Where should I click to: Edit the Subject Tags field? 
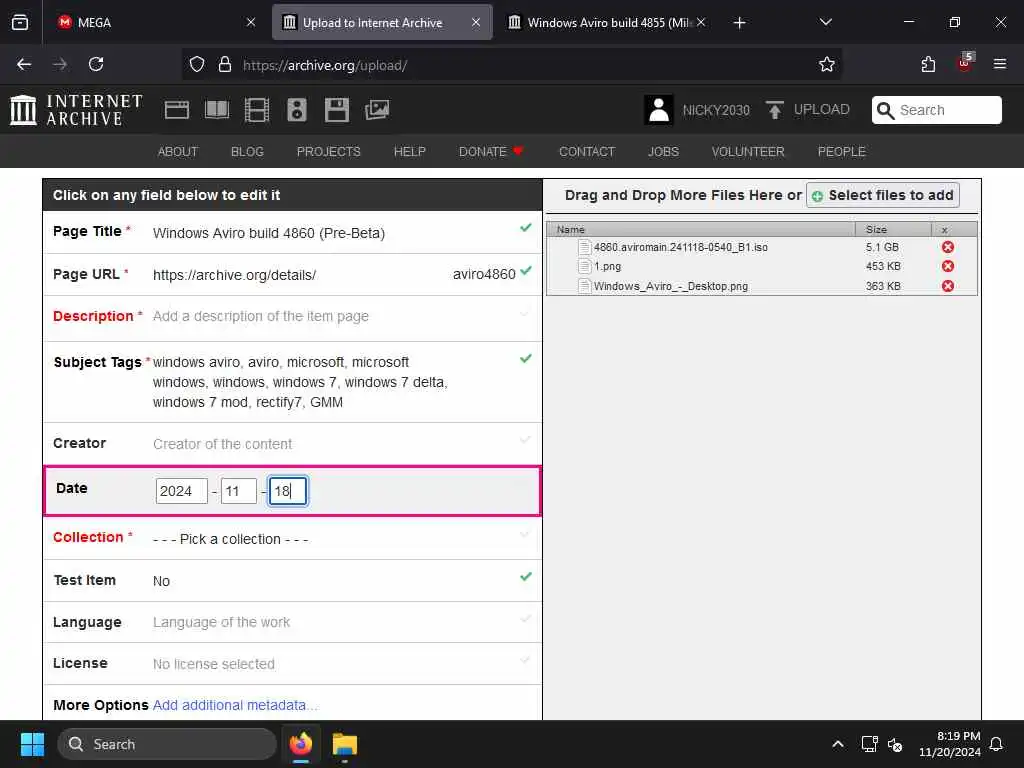coord(293,382)
